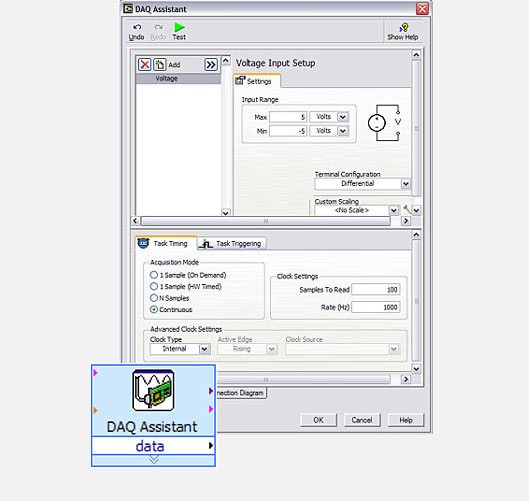Switch to the Task Timing tab
Viewport: 529px width, 501px height.
coord(166,243)
